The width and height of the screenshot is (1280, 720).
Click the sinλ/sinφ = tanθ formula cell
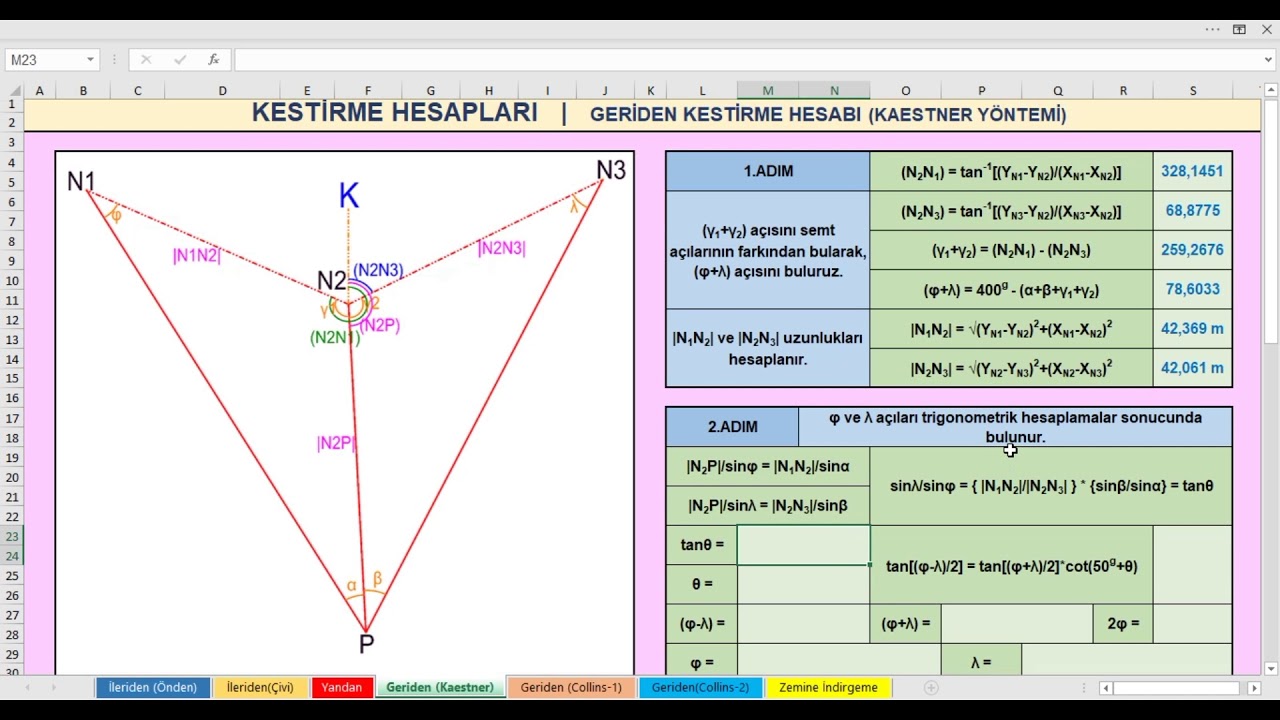coord(1051,486)
